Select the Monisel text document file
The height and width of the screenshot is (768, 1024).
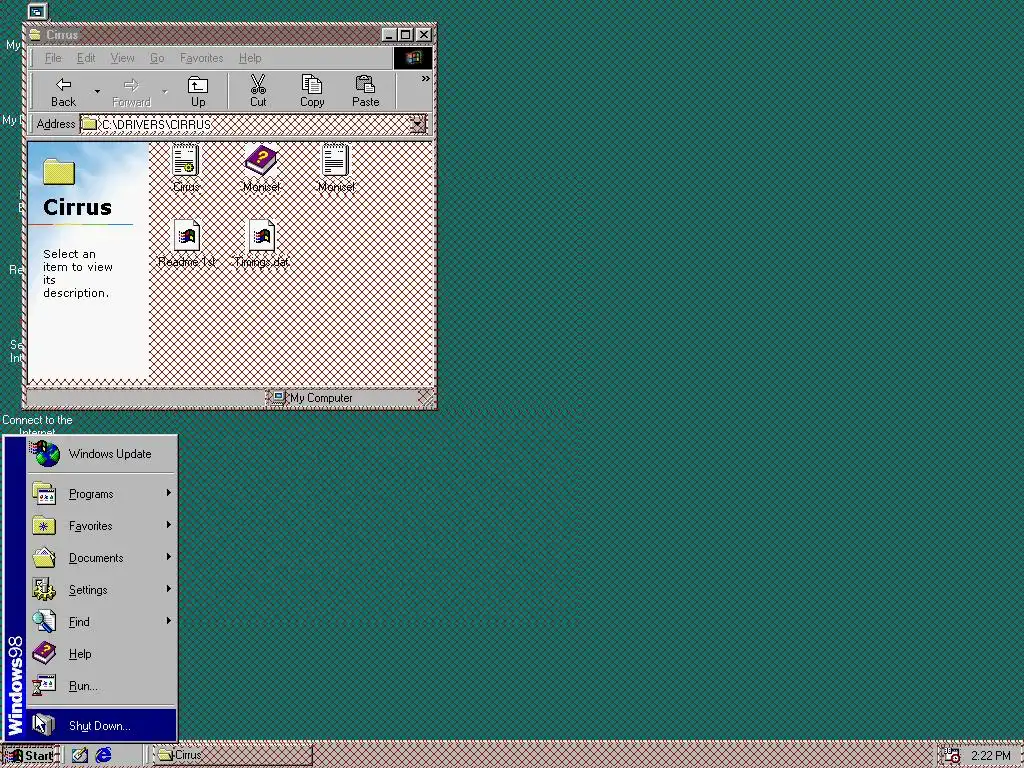click(x=336, y=168)
